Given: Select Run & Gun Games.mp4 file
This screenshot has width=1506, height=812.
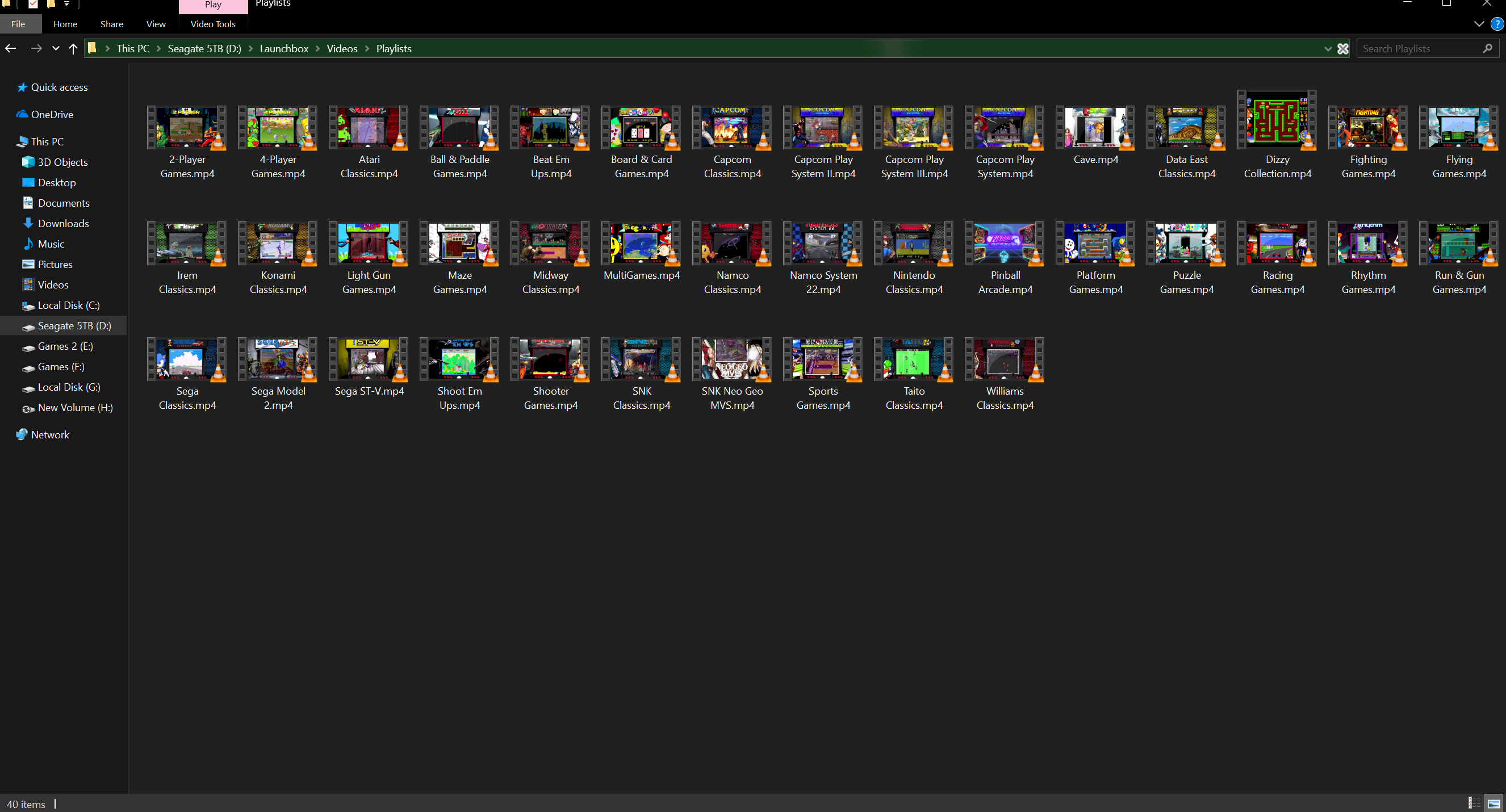Looking at the screenshot, I should (1459, 258).
